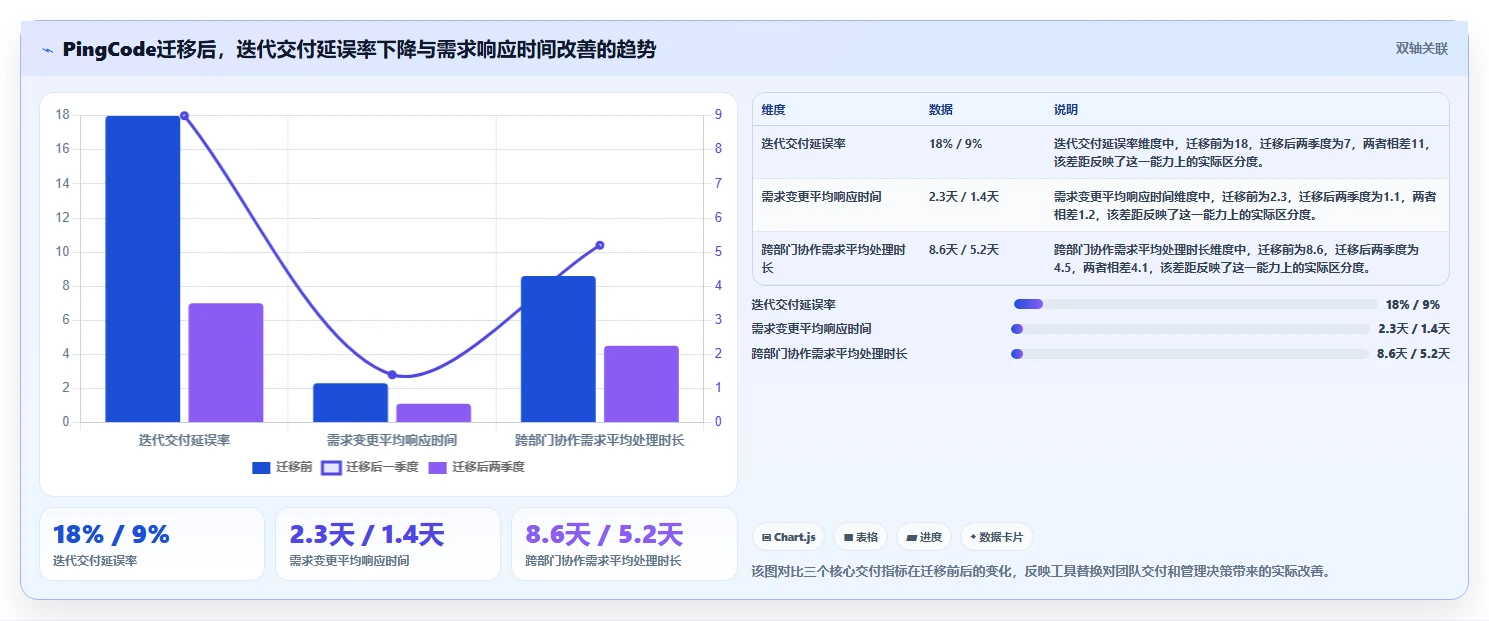Select the 表格 tag
This screenshot has width=1489, height=621.
[x=860, y=537]
